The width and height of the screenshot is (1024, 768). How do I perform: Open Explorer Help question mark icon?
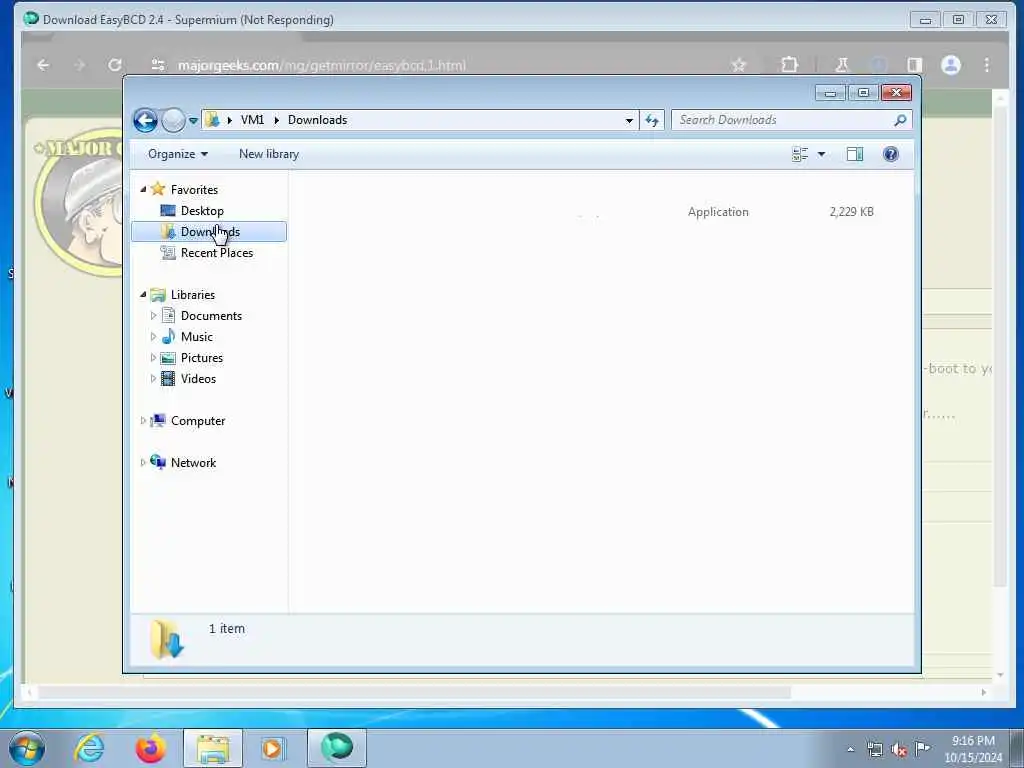pyautogui.click(x=891, y=154)
